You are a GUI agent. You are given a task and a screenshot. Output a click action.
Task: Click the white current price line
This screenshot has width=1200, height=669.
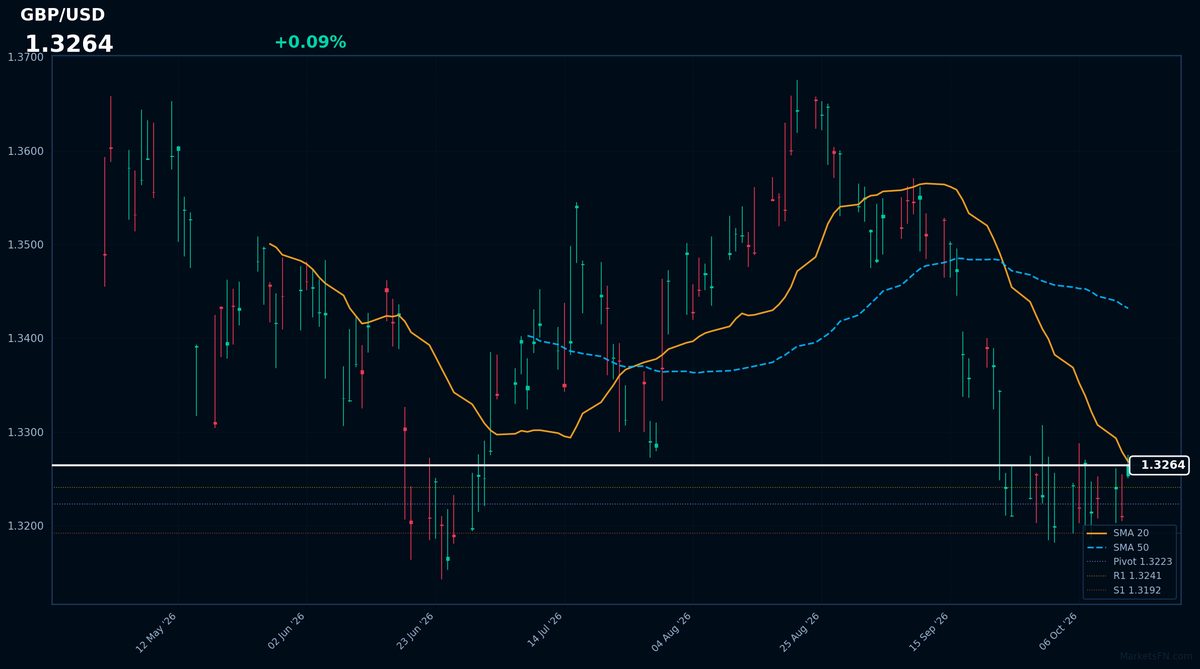tap(590, 465)
